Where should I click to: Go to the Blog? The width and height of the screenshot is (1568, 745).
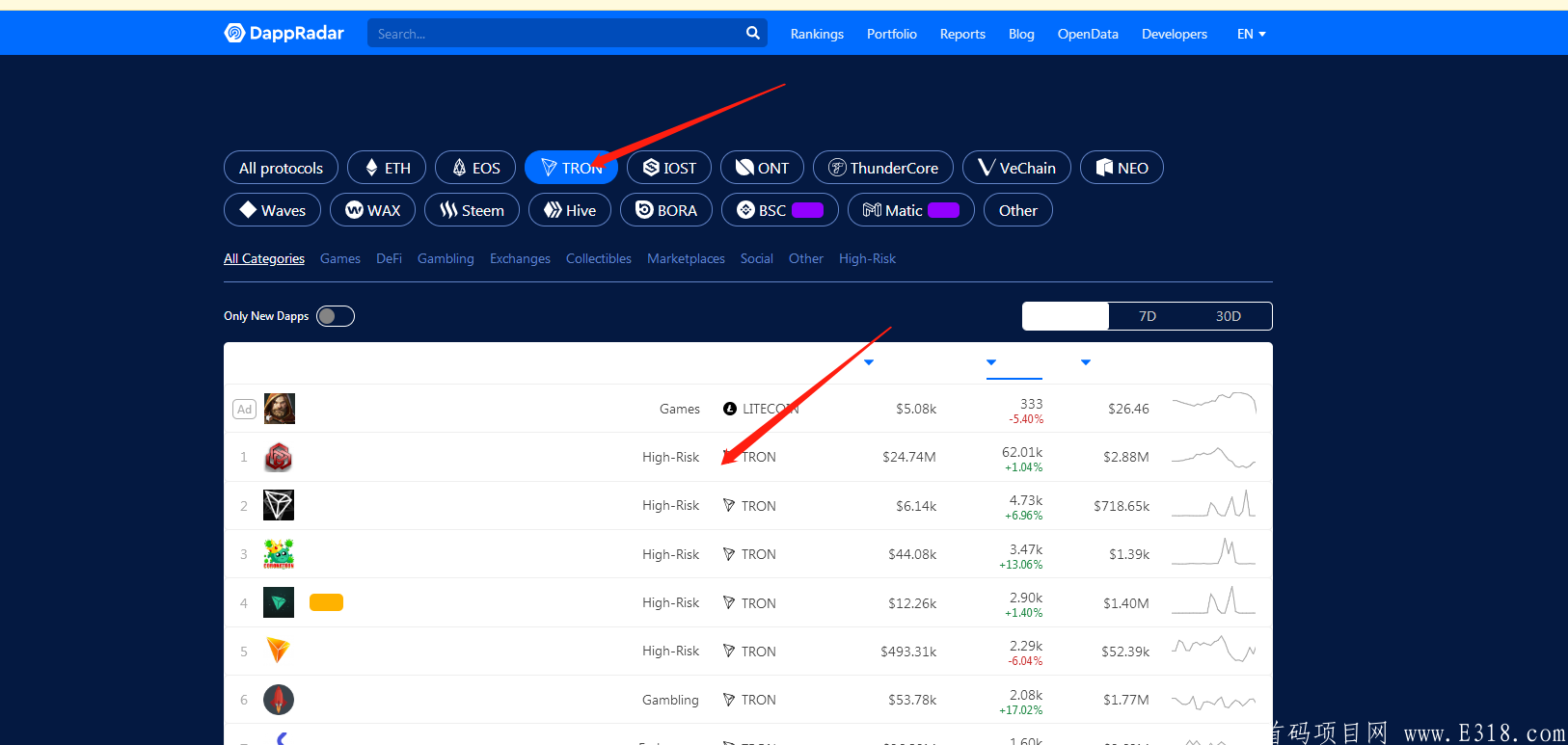click(x=1021, y=34)
